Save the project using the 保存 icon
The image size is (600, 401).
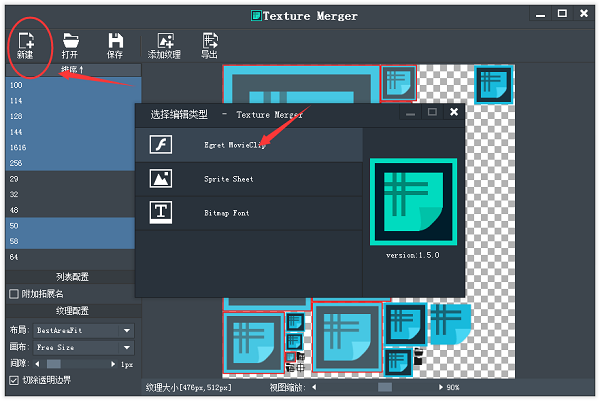click(x=115, y=46)
